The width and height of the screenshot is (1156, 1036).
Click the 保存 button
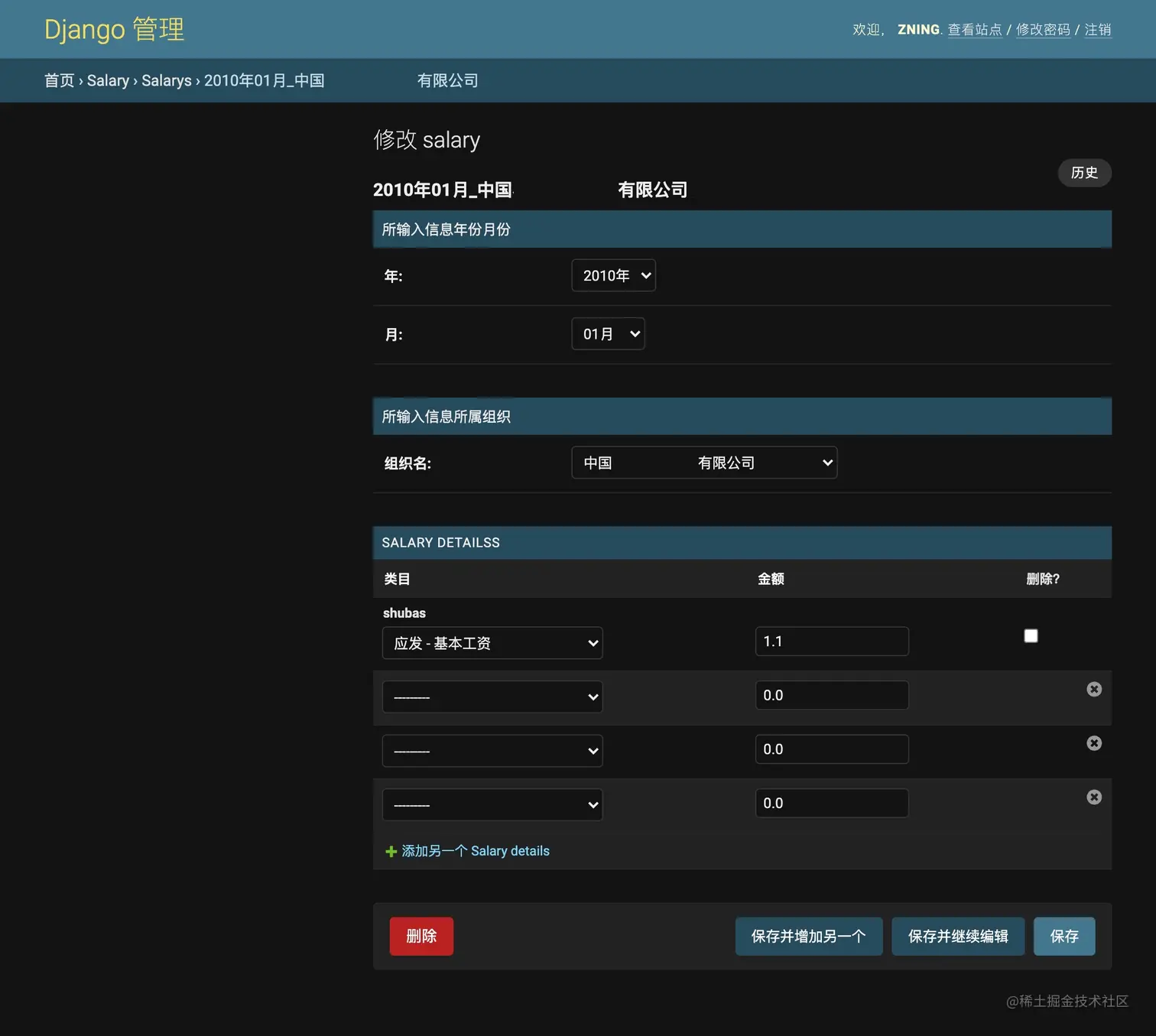pos(1064,936)
